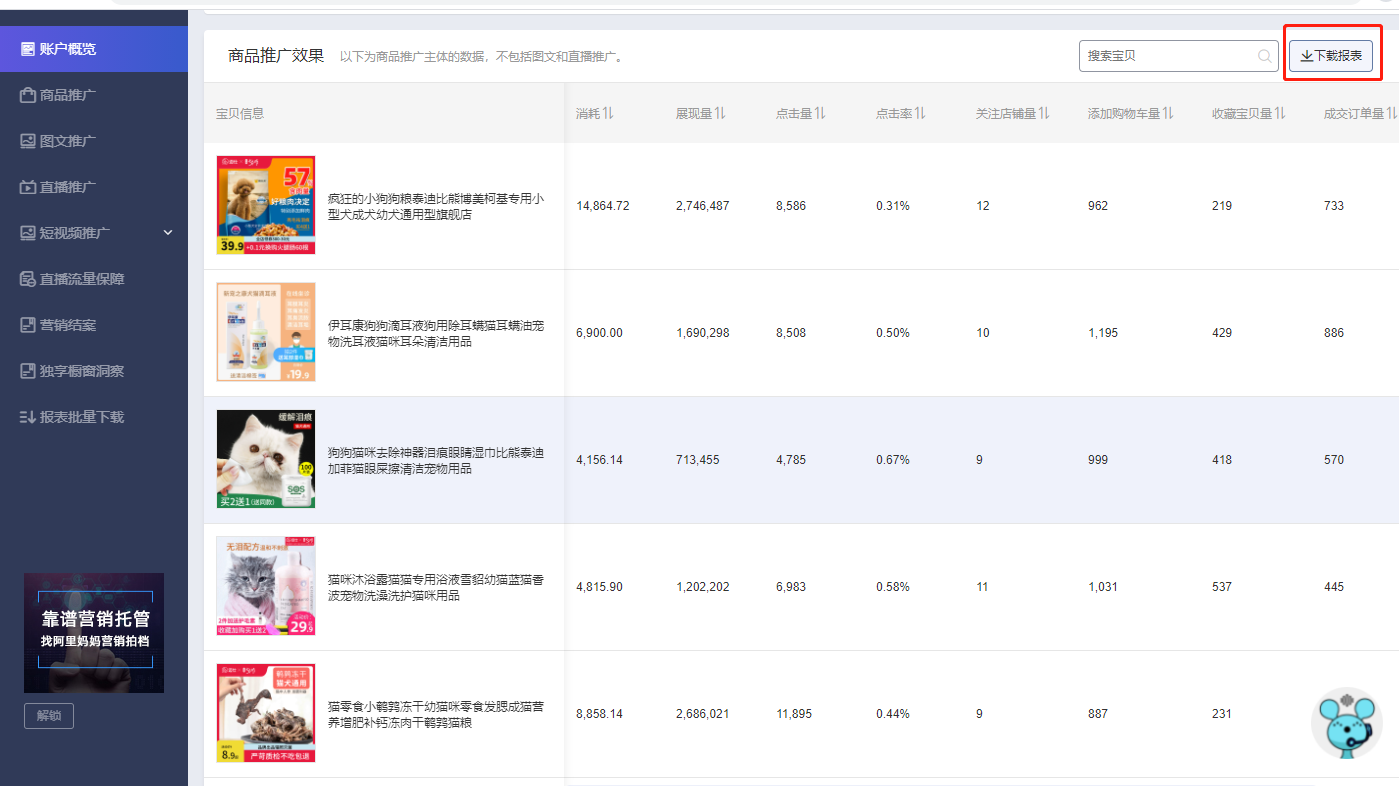This screenshot has width=1399, height=786.
Task: Click the 商品推广效果 section heading
Action: 276,56
